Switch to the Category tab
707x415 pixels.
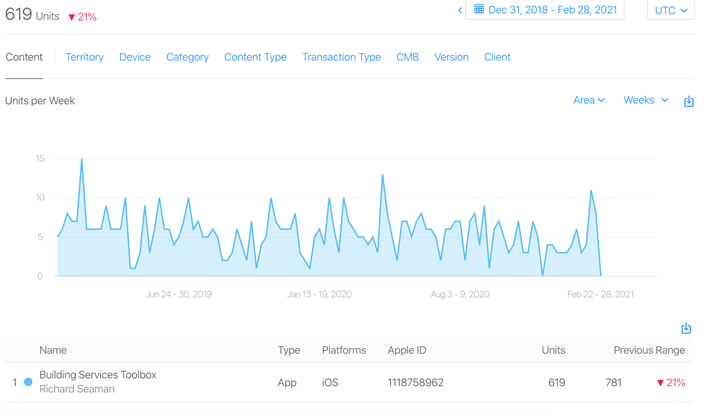click(188, 57)
